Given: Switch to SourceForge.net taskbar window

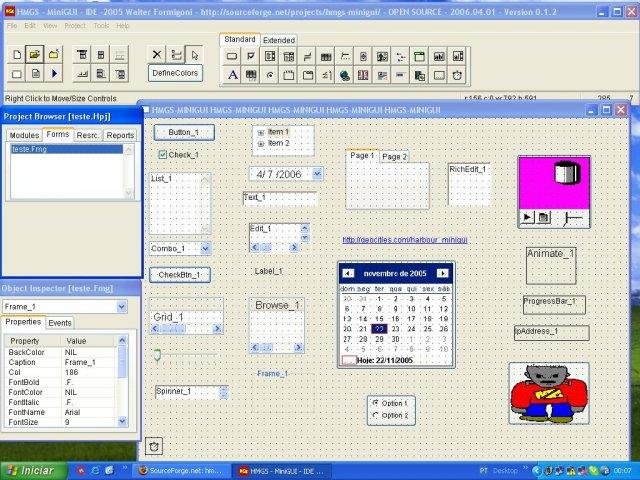Looking at the screenshot, I should pyautogui.click(x=181, y=471).
